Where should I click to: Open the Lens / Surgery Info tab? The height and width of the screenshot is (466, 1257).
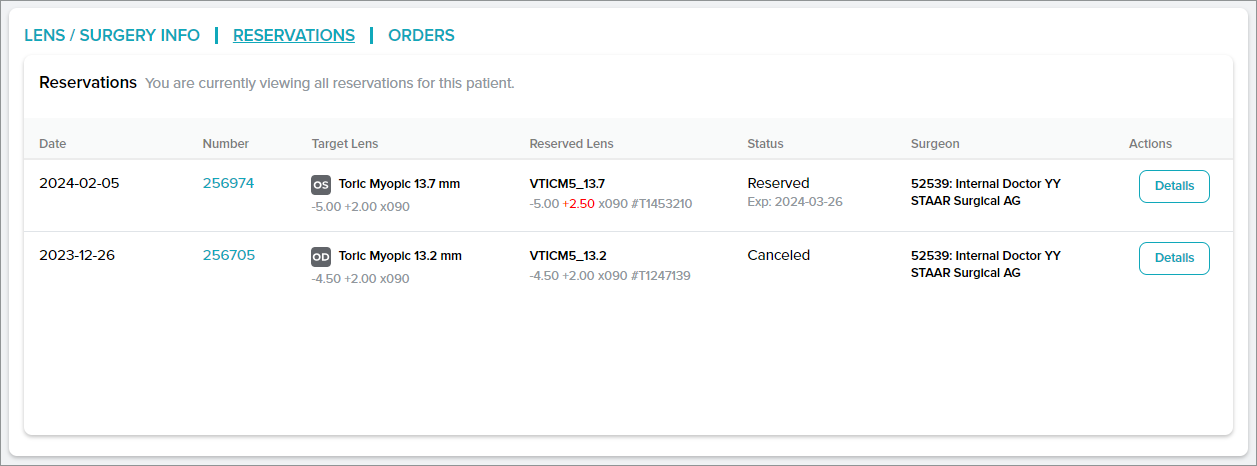[x=112, y=35]
